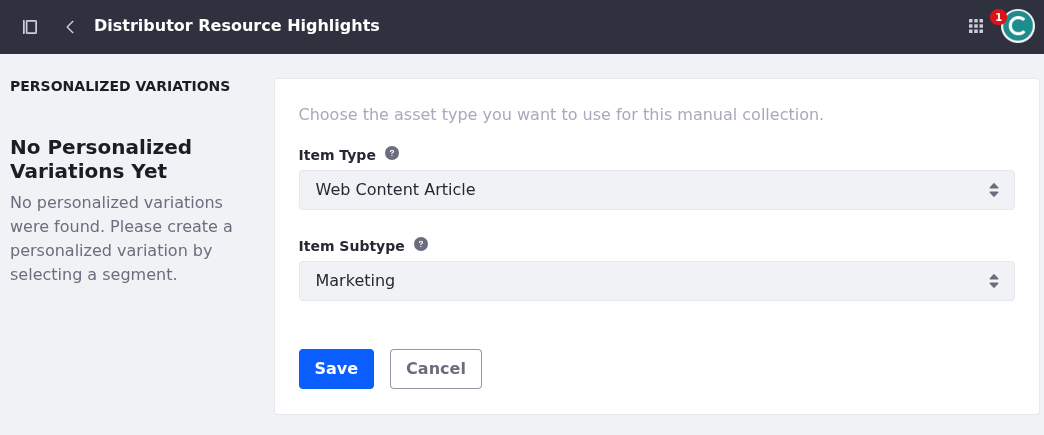Toggle the product menu sidebar icon

point(30,27)
